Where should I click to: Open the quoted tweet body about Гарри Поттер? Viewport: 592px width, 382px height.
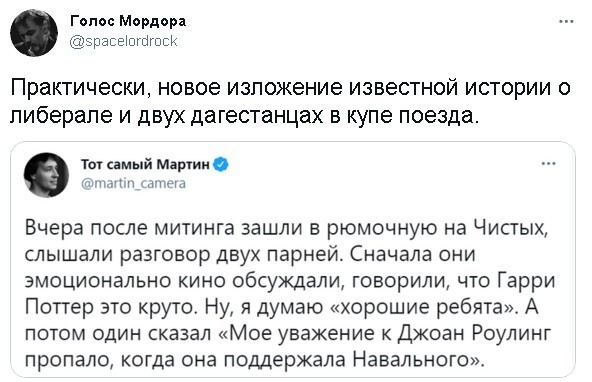tap(290, 293)
